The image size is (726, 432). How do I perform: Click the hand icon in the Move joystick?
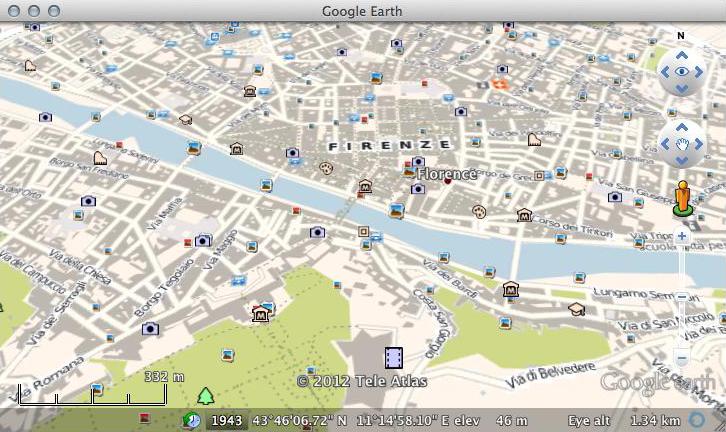pos(682,144)
